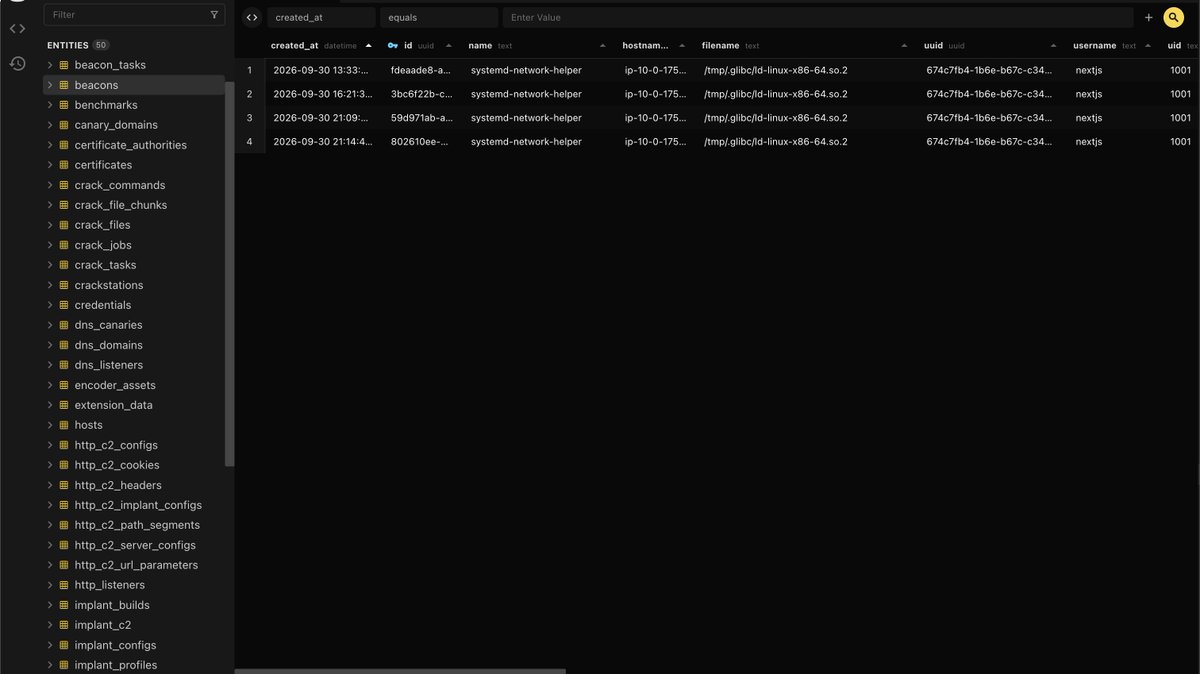Select the dns_listeners table
Image resolution: width=1200 pixels, height=674 pixels.
click(108, 365)
